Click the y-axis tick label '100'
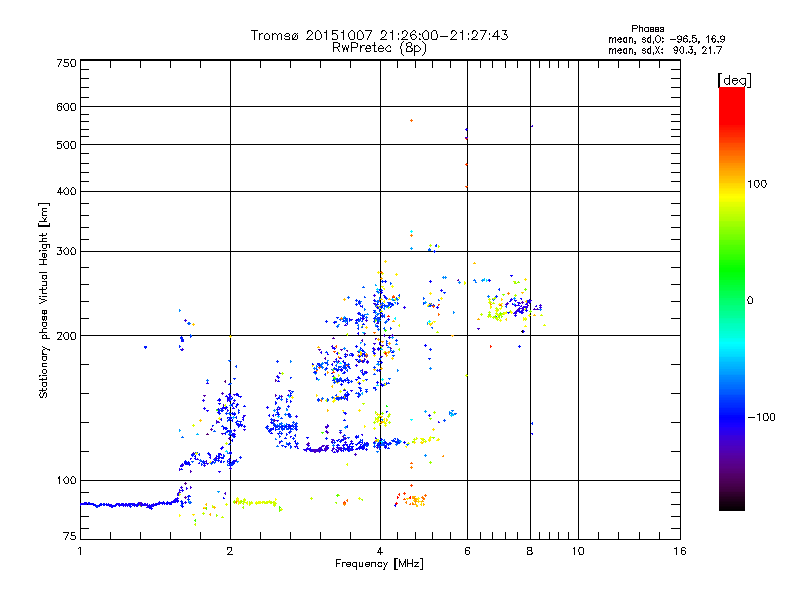800x600 pixels. point(66,480)
